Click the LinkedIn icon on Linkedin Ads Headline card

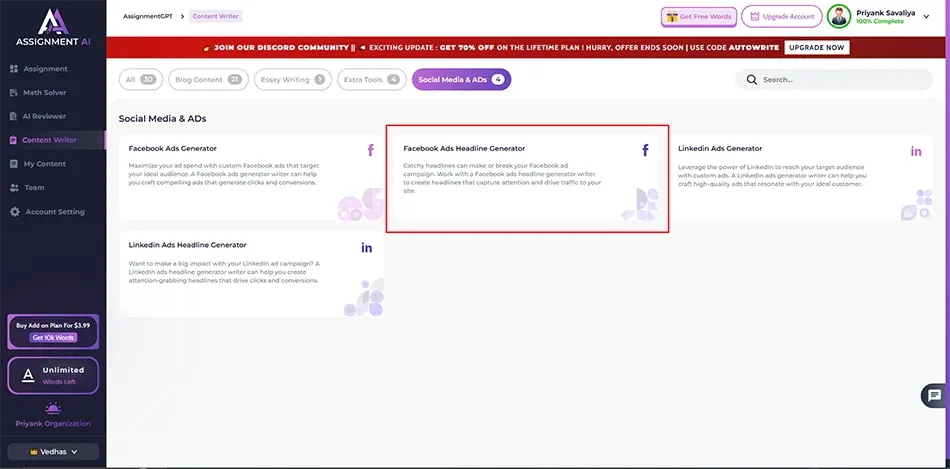click(x=367, y=247)
